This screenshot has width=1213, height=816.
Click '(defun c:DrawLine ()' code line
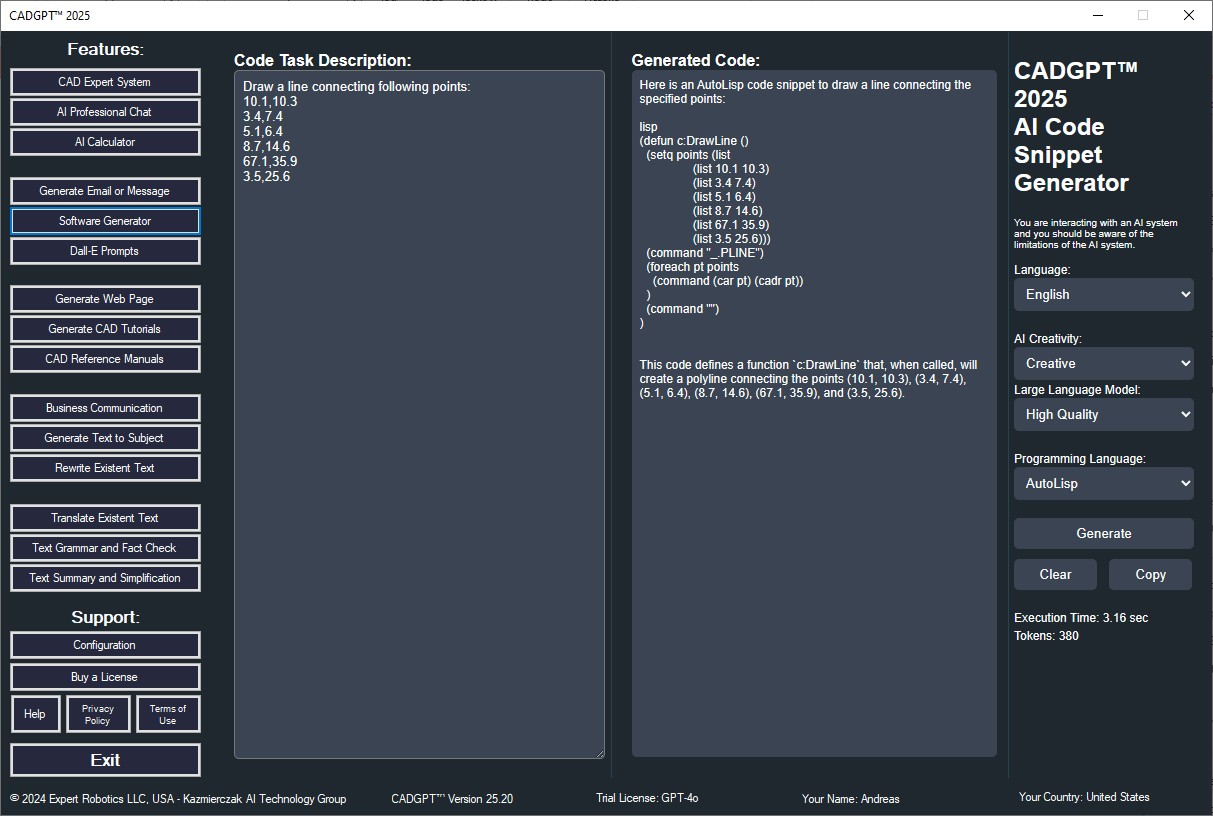(694, 141)
